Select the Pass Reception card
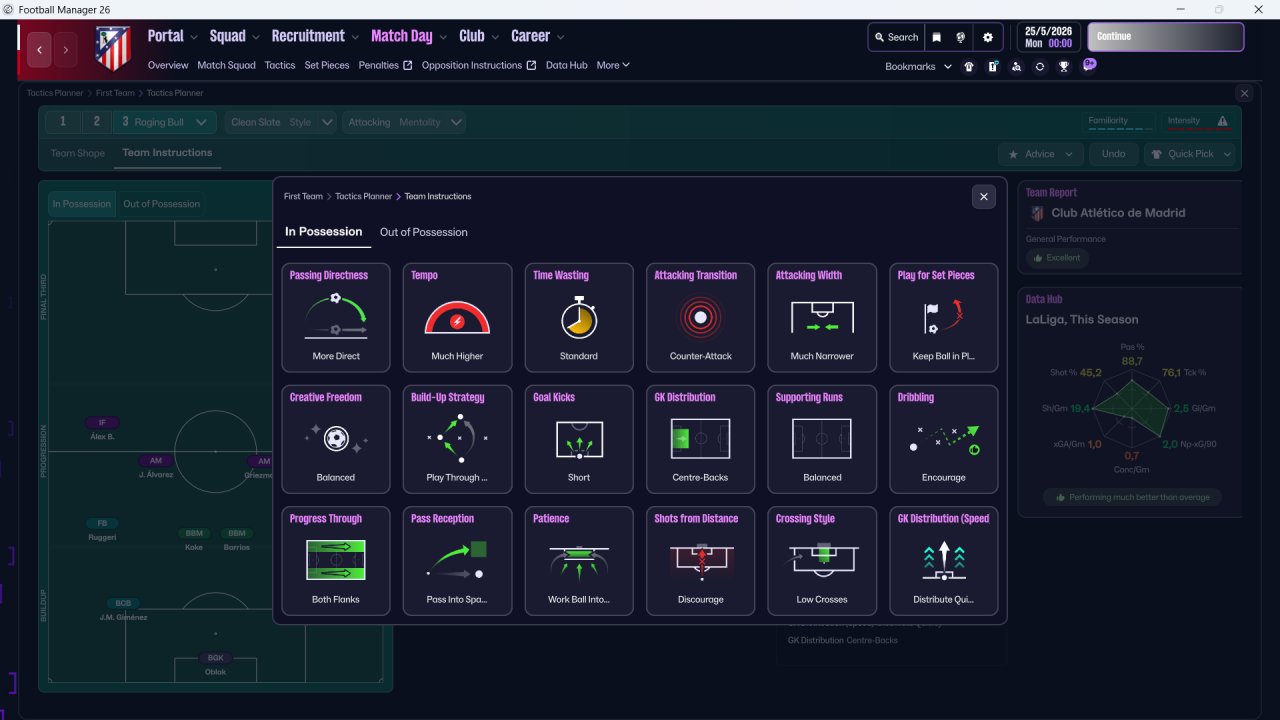Screen dimensions: 1280x720 [x=457, y=561]
